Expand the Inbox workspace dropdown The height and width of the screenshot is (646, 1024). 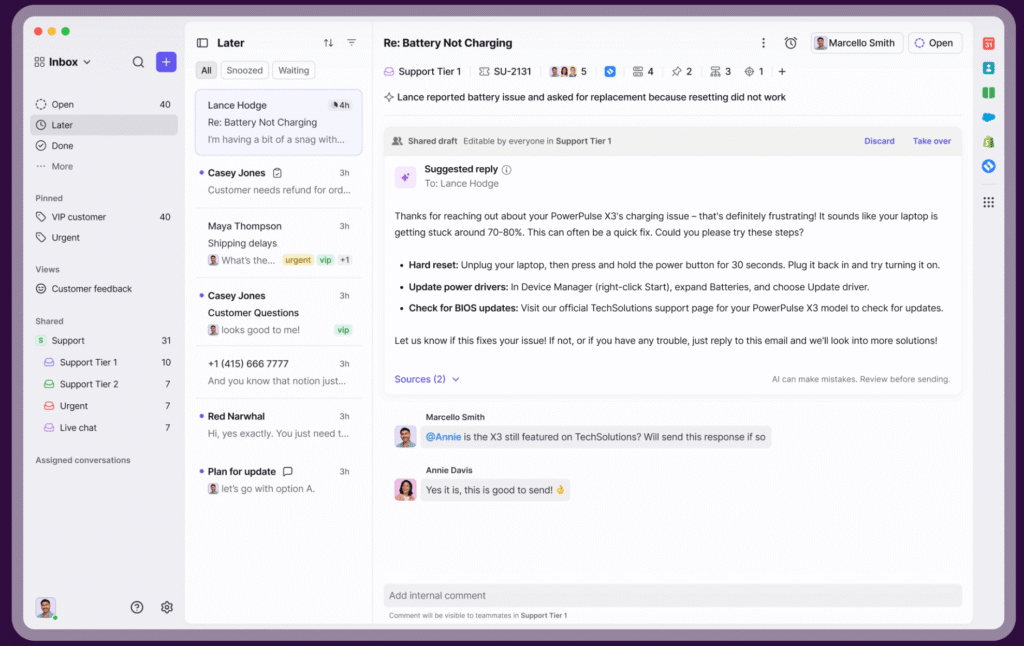pyautogui.click(x=63, y=62)
